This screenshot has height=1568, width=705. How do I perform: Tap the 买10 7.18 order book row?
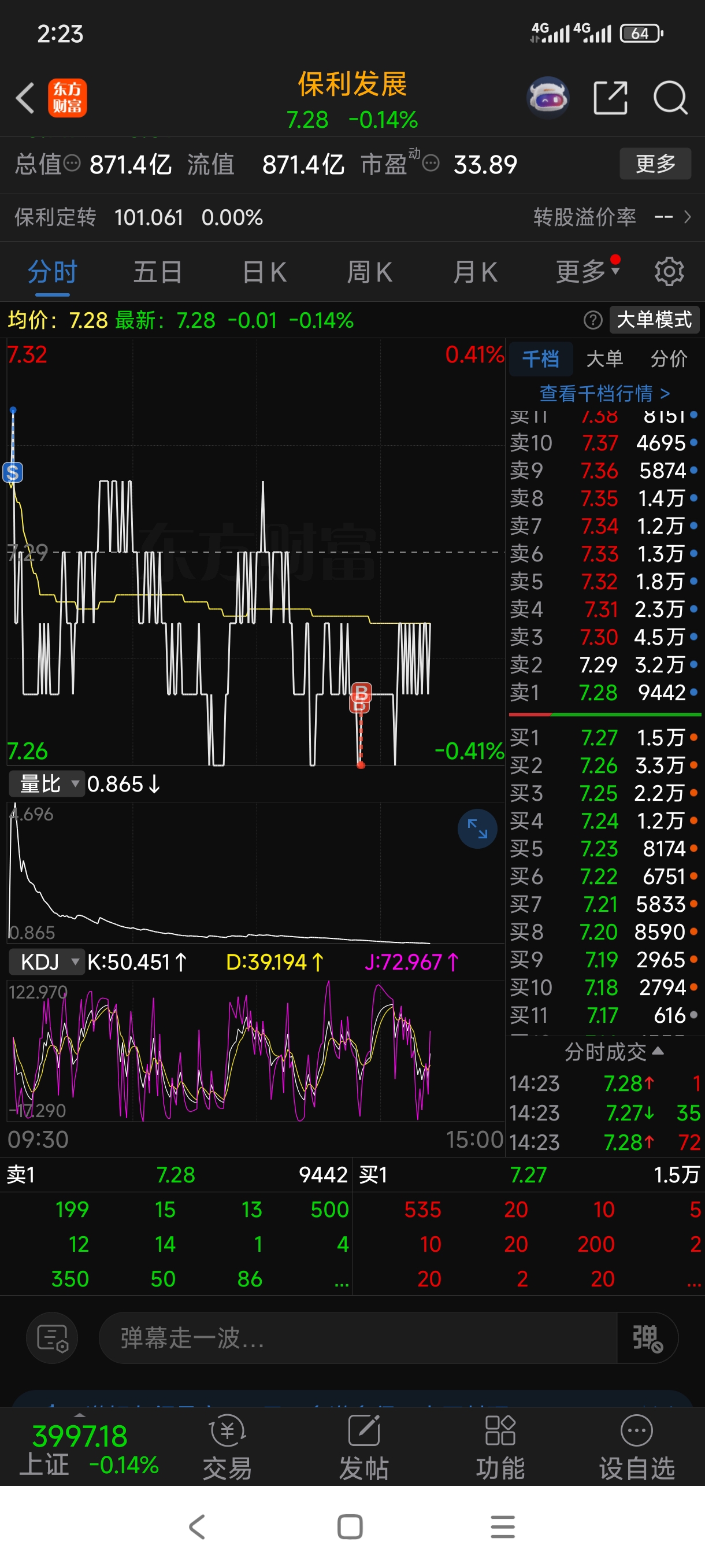[x=604, y=987]
